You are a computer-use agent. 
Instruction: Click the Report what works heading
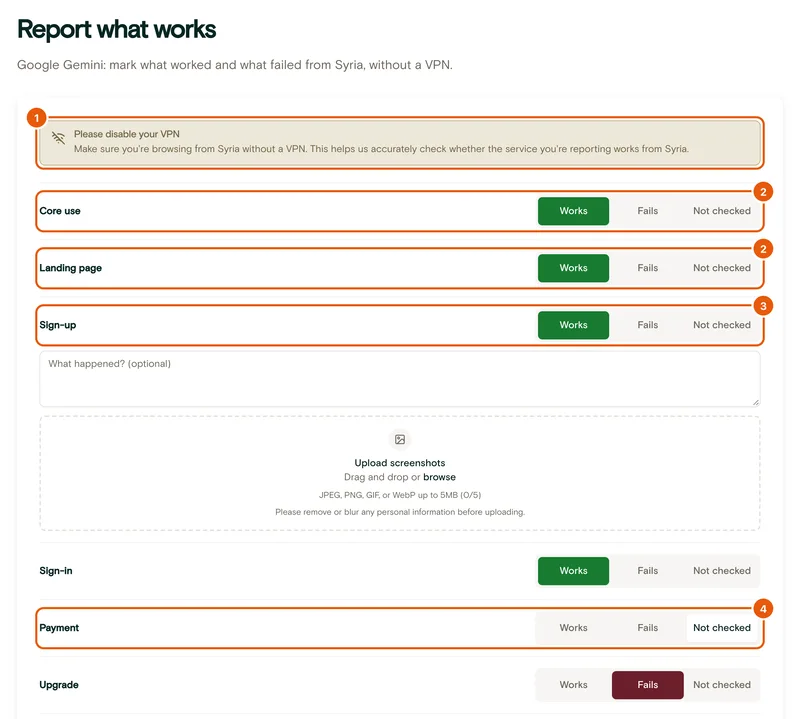117,29
